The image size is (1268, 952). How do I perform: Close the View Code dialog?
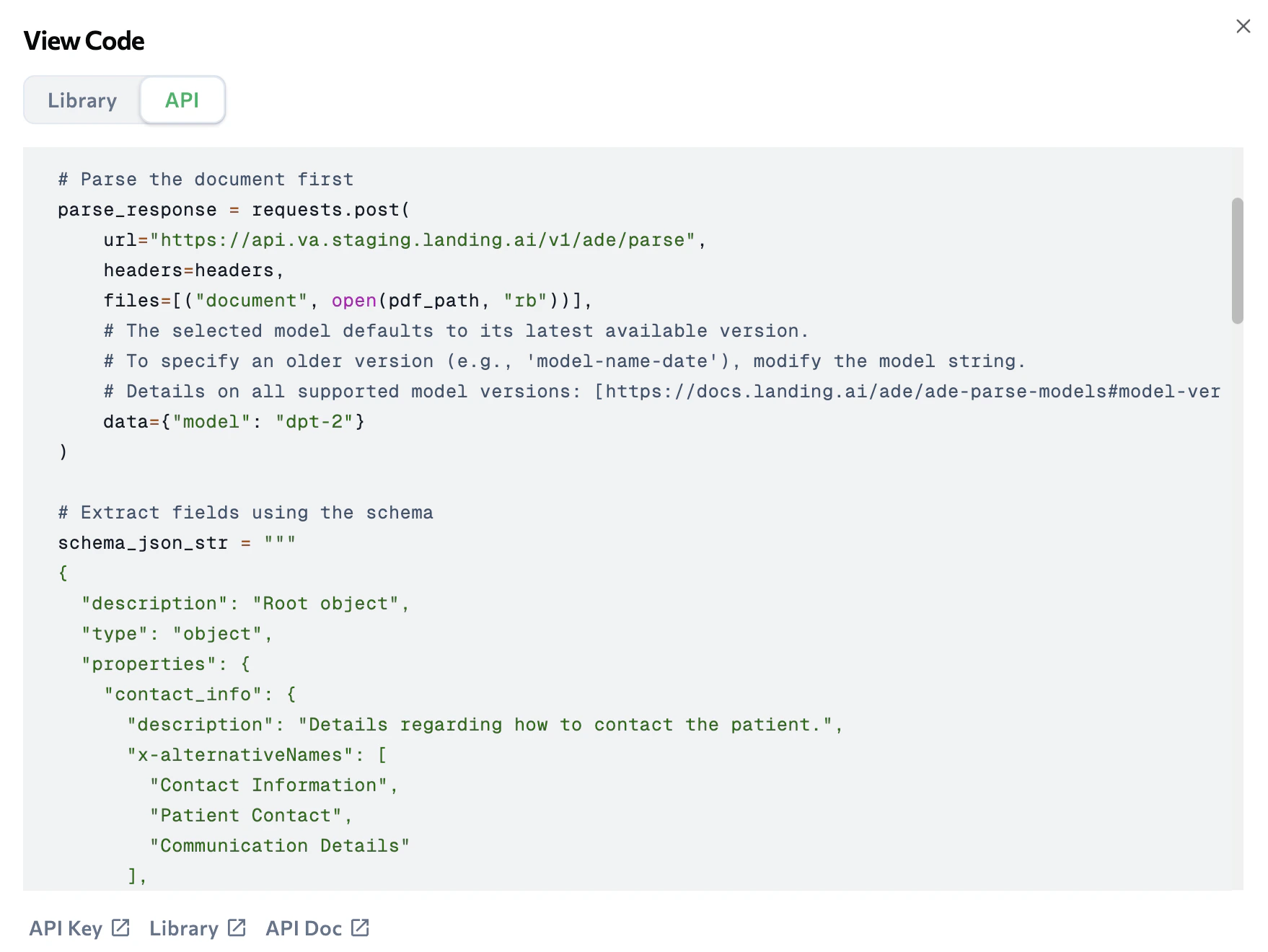coord(1243,27)
